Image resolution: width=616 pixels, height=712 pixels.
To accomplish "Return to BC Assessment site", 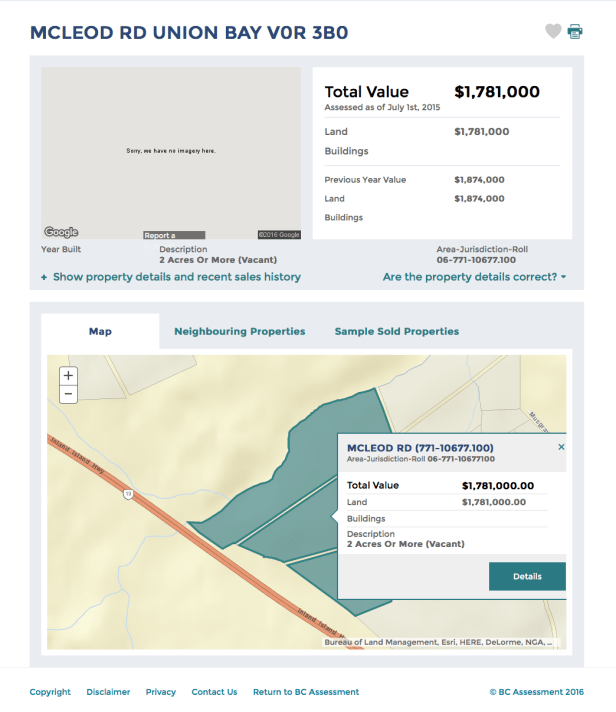I will (x=306, y=692).
